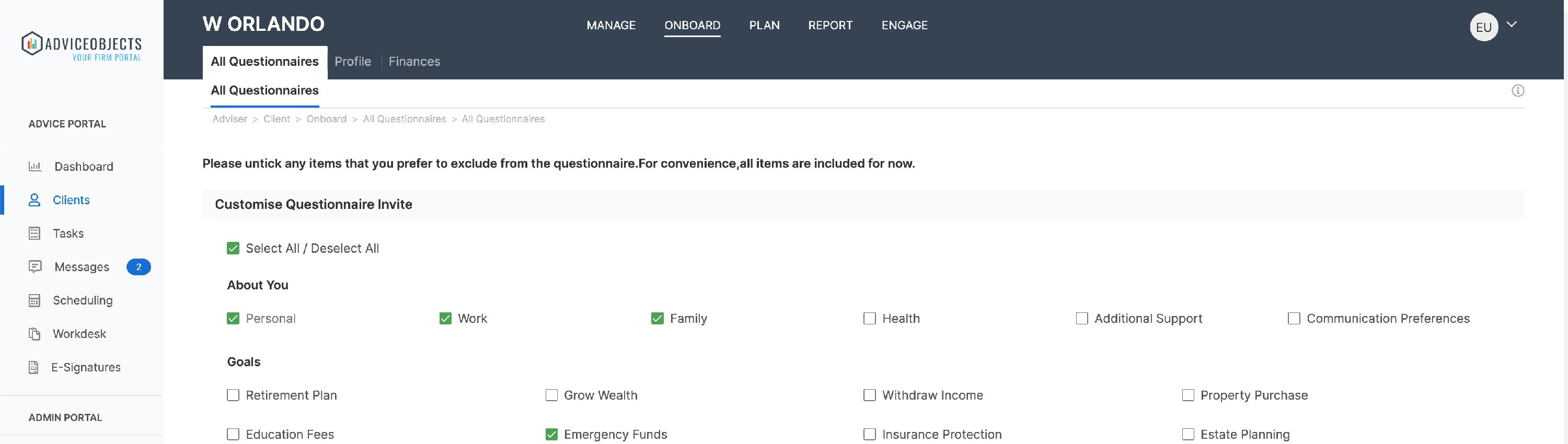Screen dimensions: 1568x444
Task: Click Client in breadcrumb
Action: (276, 119)
